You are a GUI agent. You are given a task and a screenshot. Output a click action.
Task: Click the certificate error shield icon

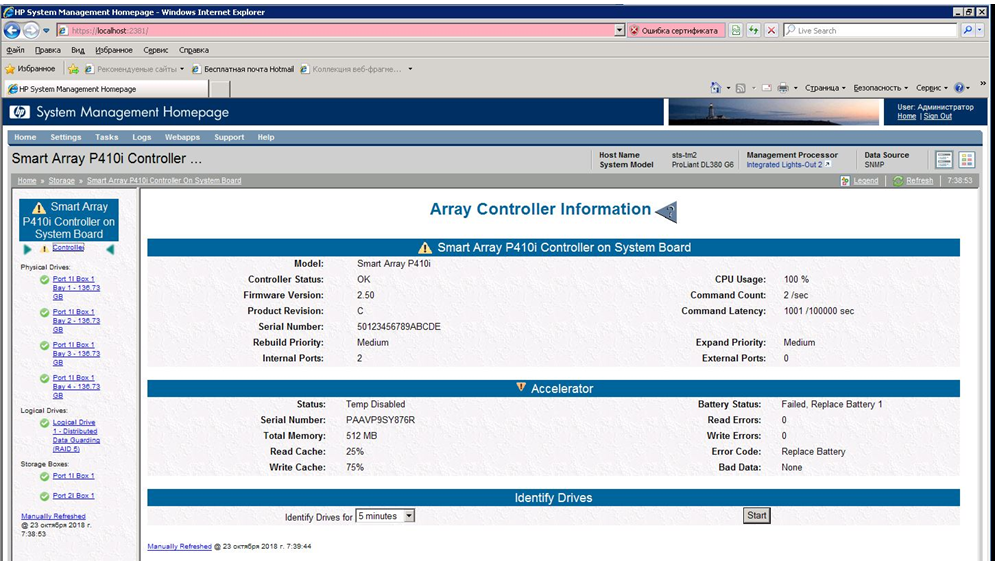(634, 30)
